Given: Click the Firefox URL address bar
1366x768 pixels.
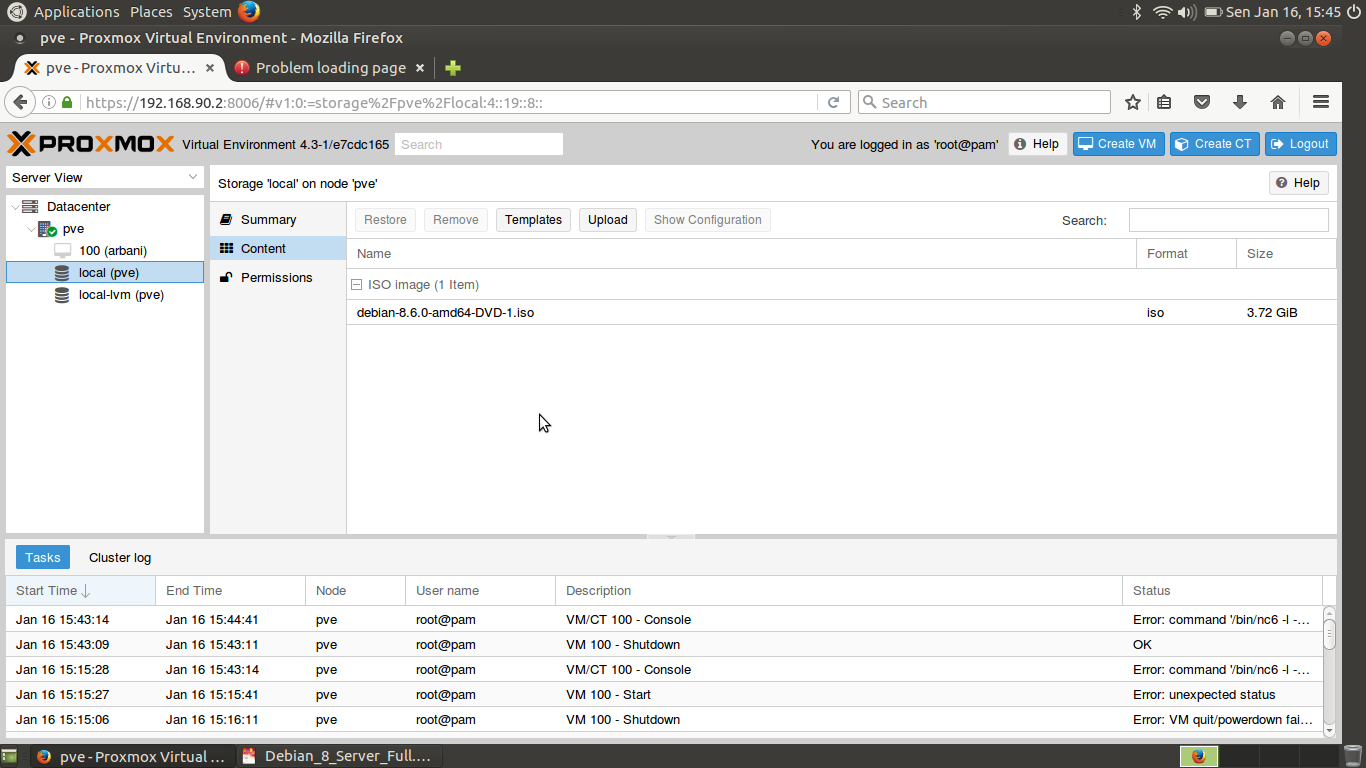Looking at the screenshot, I should click(x=448, y=102).
